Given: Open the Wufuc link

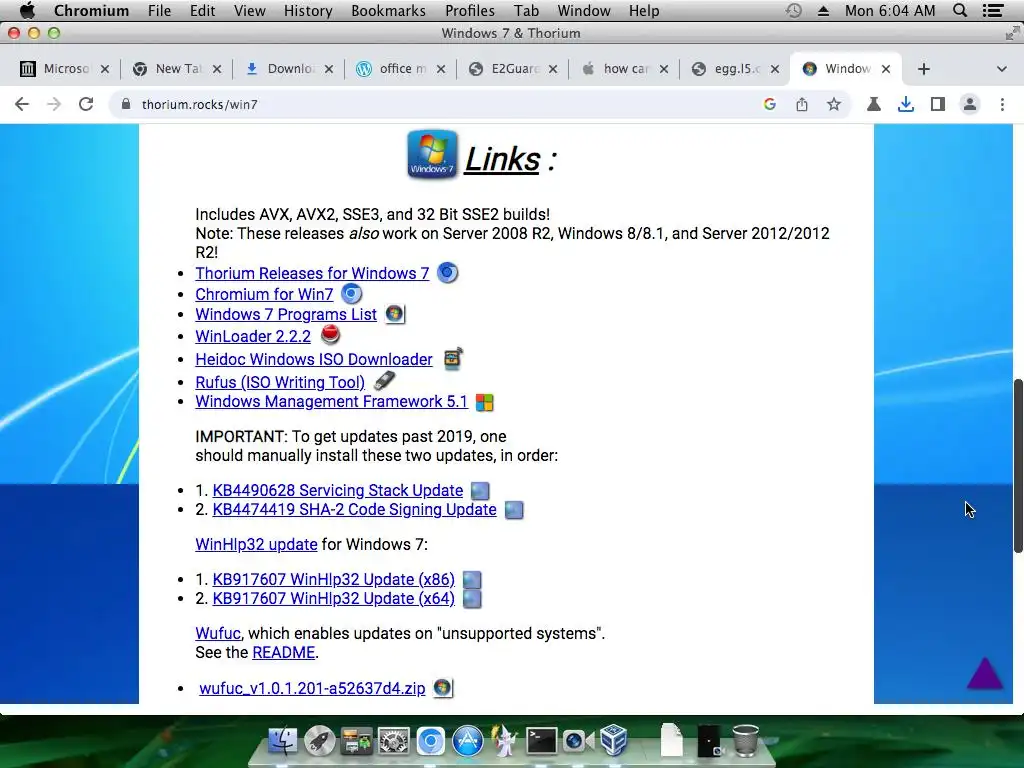Looking at the screenshot, I should [217, 633].
